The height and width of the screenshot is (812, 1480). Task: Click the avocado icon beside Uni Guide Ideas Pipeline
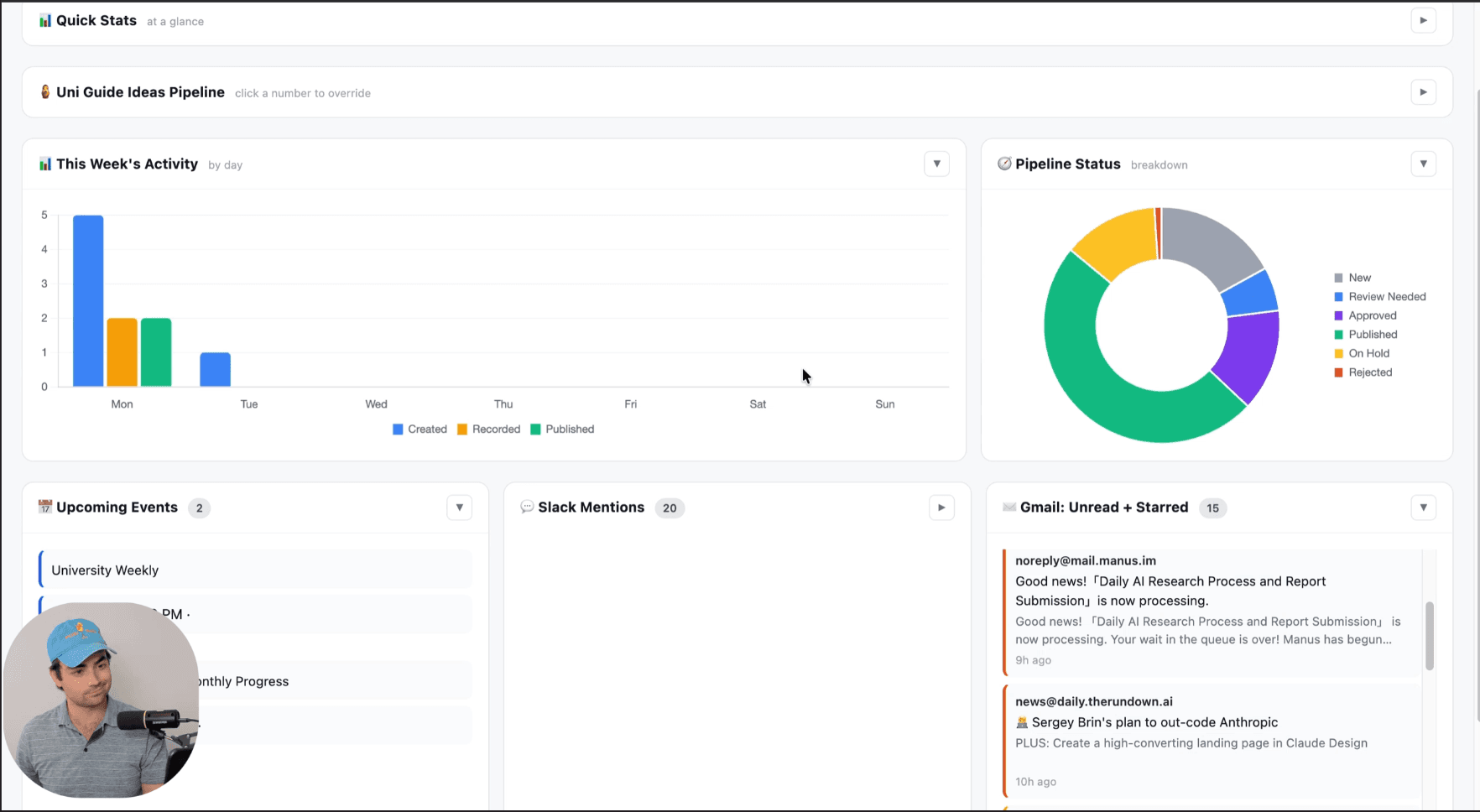[44, 92]
